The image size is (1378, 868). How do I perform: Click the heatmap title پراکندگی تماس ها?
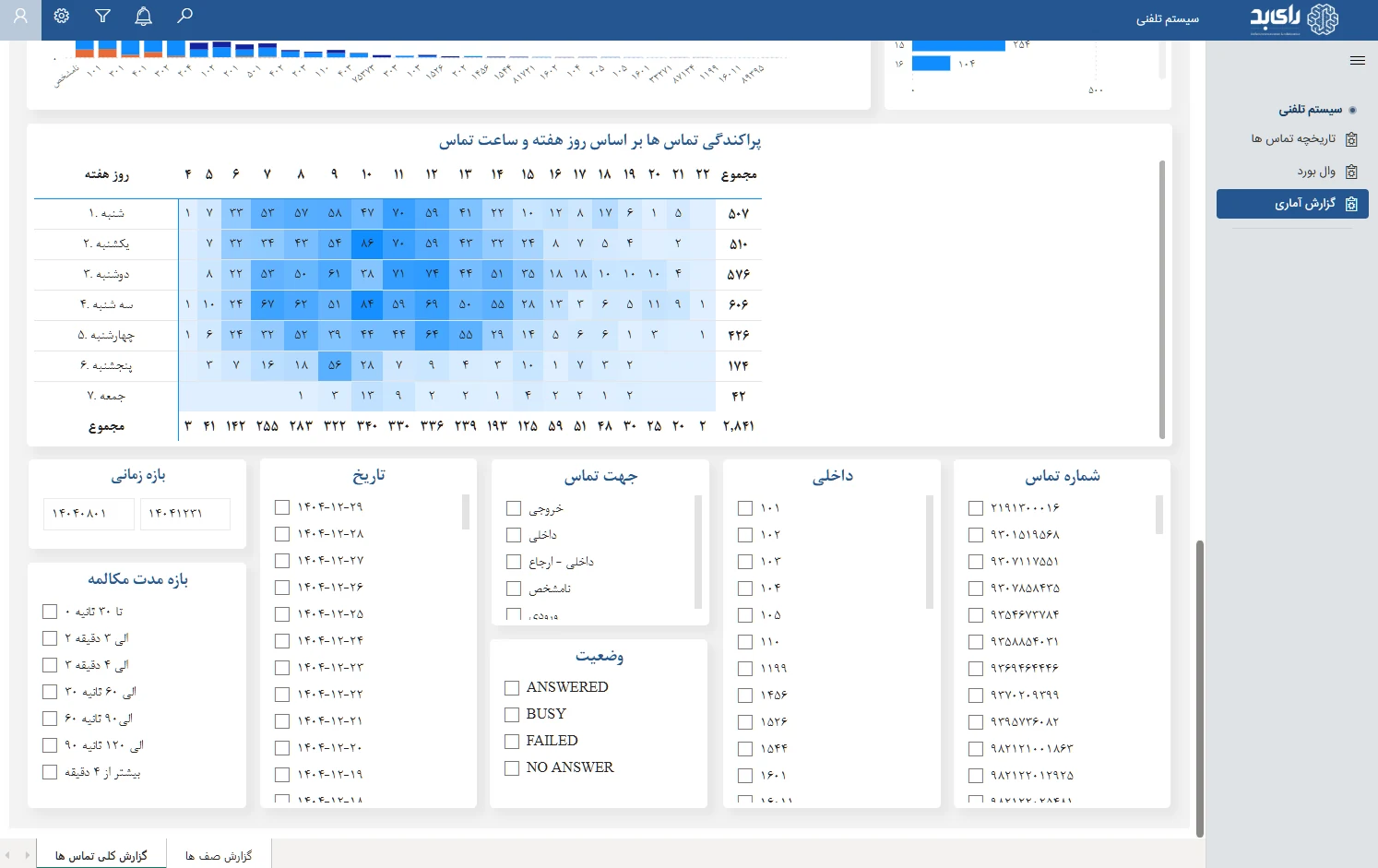click(x=600, y=140)
